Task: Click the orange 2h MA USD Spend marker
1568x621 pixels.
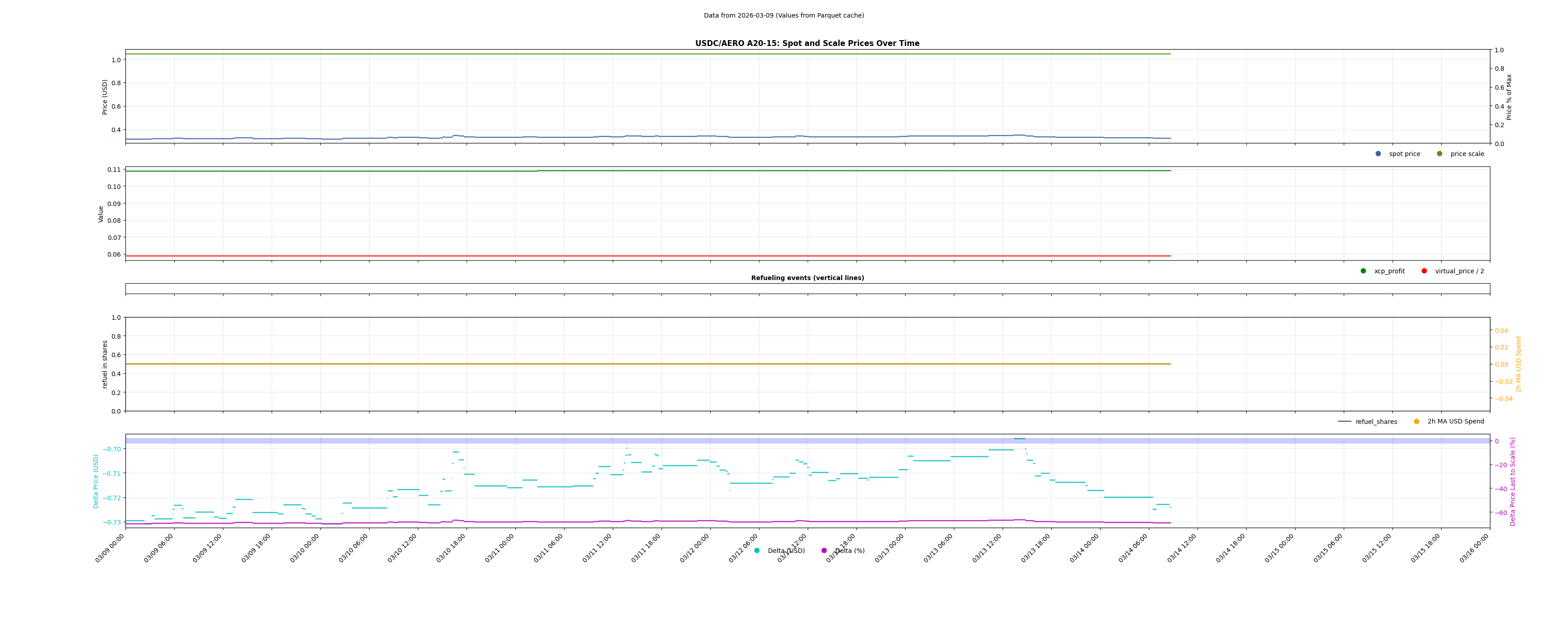Action: click(x=1416, y=422)
